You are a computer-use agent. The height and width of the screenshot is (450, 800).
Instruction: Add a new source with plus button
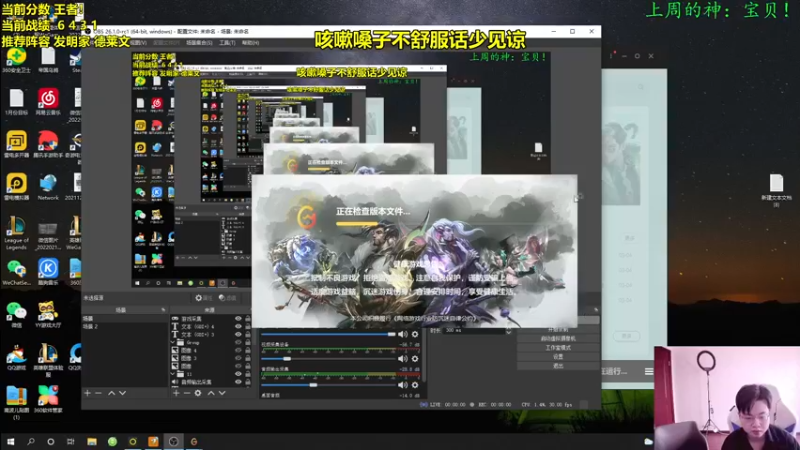(176, 393)
